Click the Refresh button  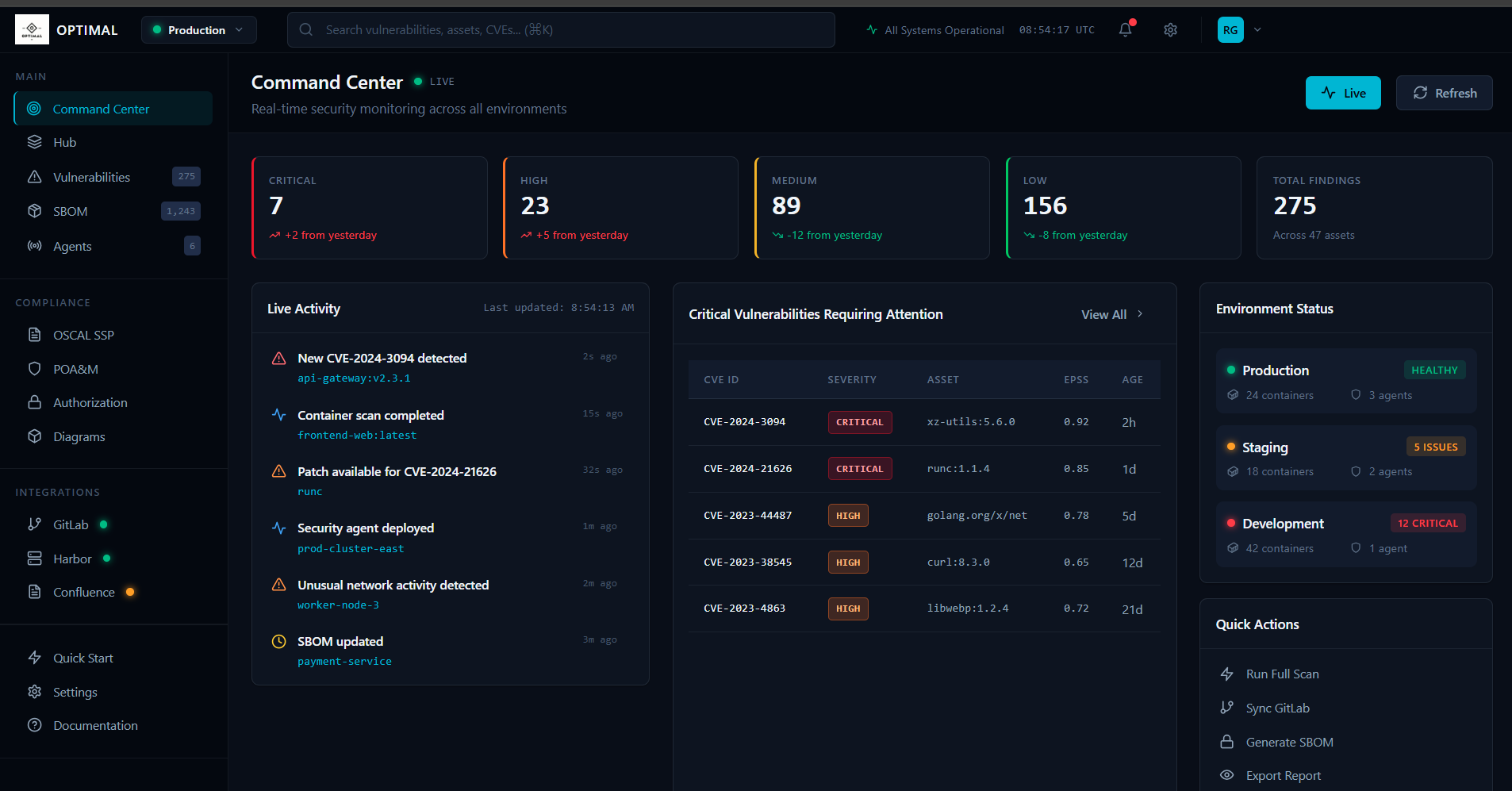point(1443,93)
